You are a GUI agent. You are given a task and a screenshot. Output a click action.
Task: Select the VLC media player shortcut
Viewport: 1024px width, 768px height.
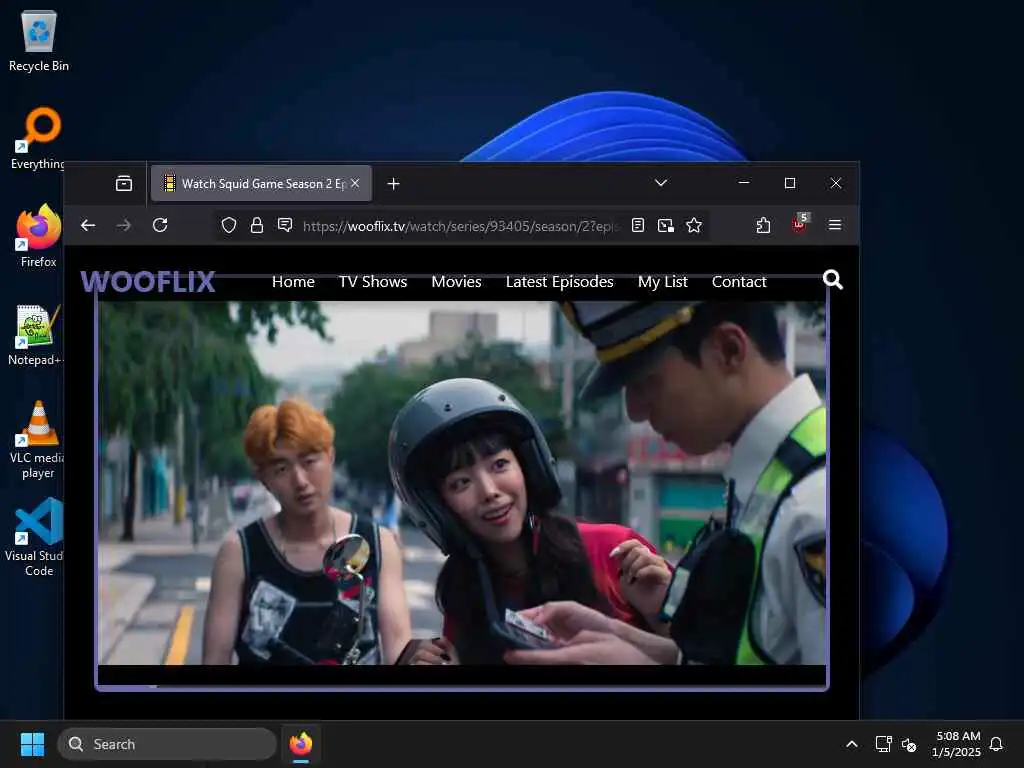[x=38, y=440]
